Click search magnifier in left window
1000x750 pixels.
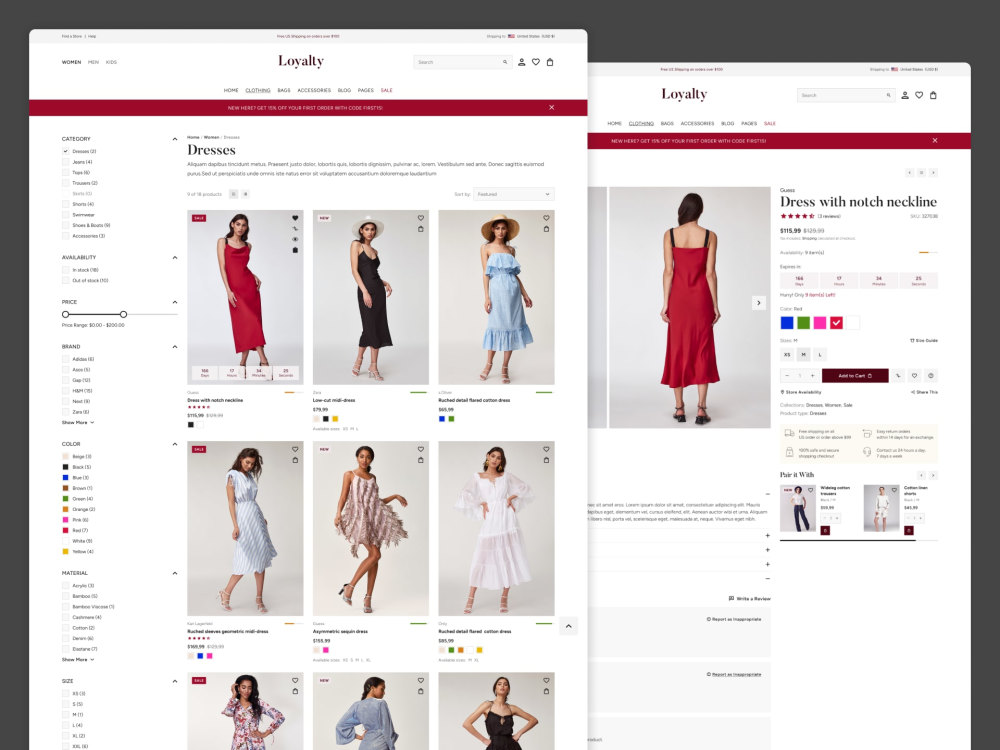(x=505, y=62)
